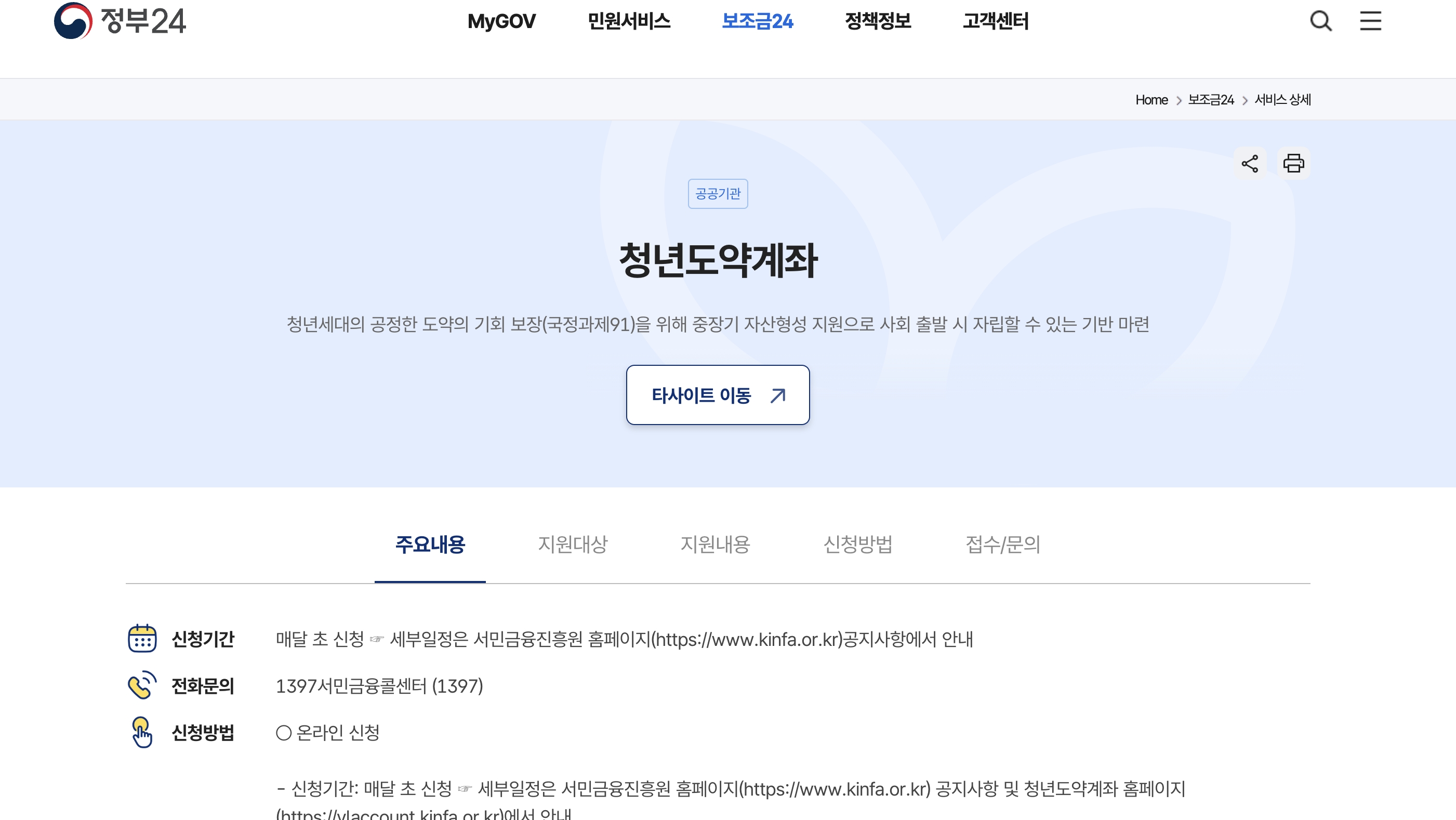Click the 정부24 logo

tap(120, 21)
